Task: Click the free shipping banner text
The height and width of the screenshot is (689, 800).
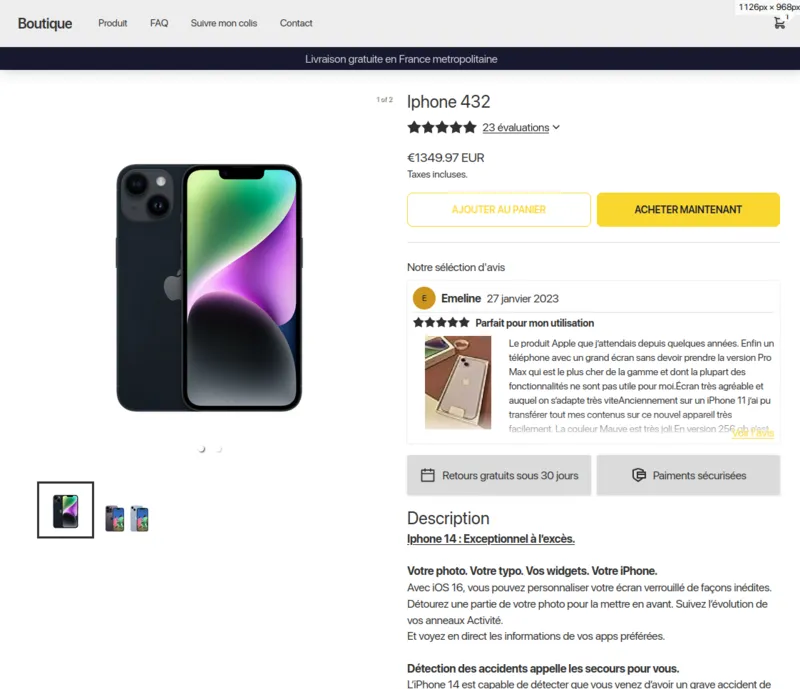Action: [x=400, y=59]
